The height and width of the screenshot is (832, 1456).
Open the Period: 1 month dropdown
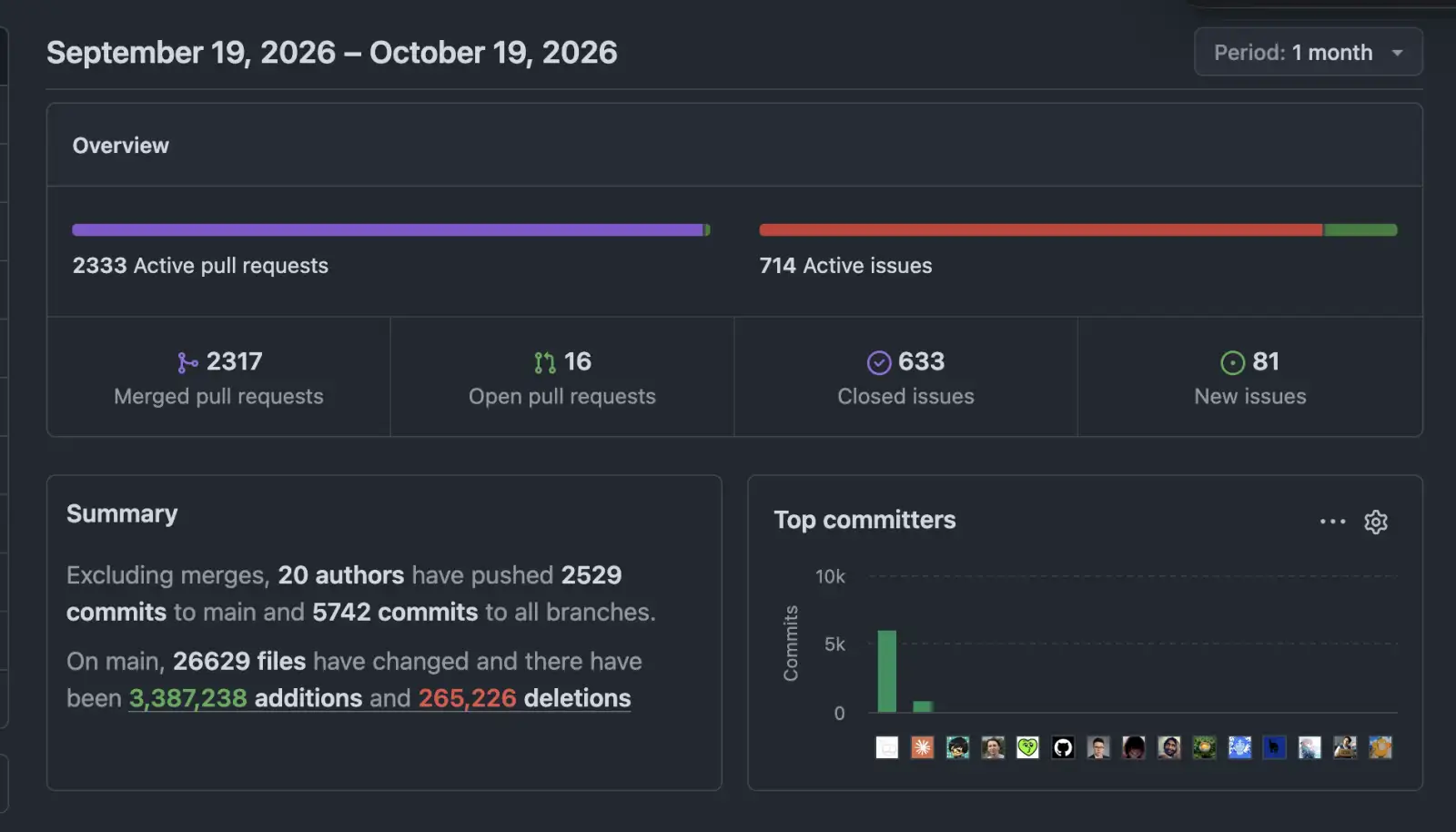tap(1308, 52)
